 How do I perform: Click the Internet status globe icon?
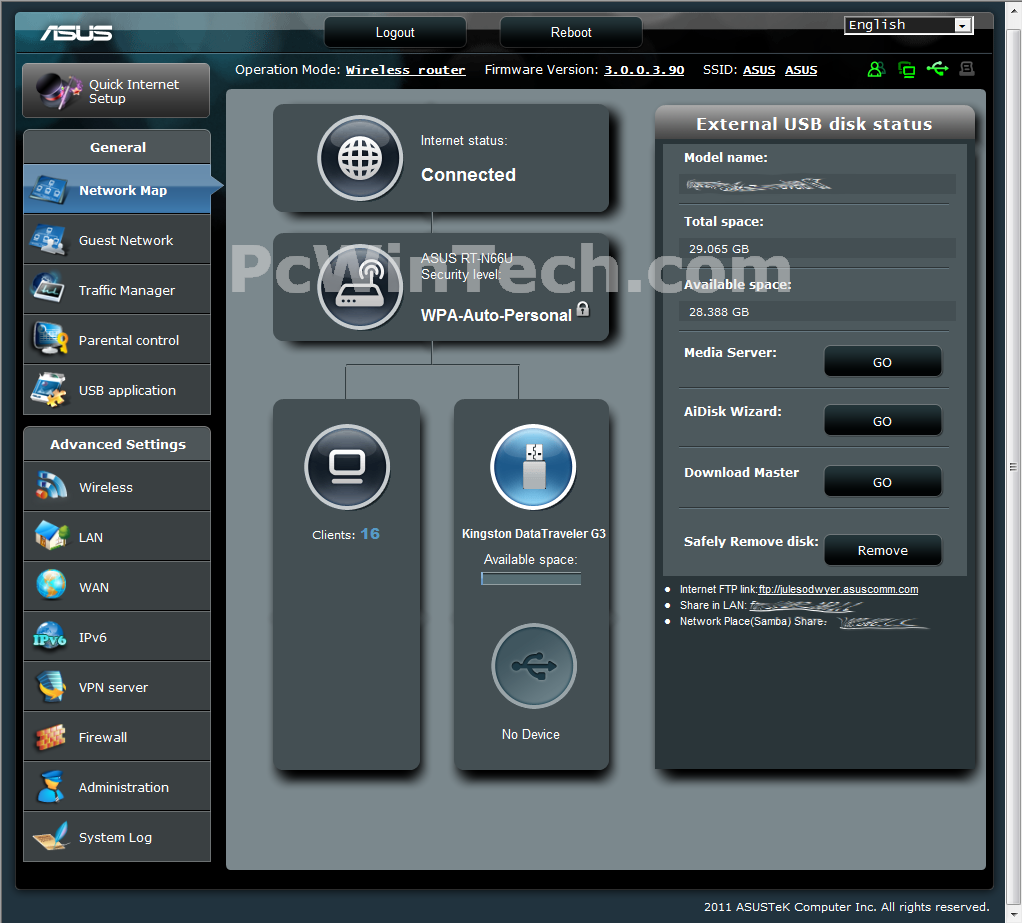point(360,158)
